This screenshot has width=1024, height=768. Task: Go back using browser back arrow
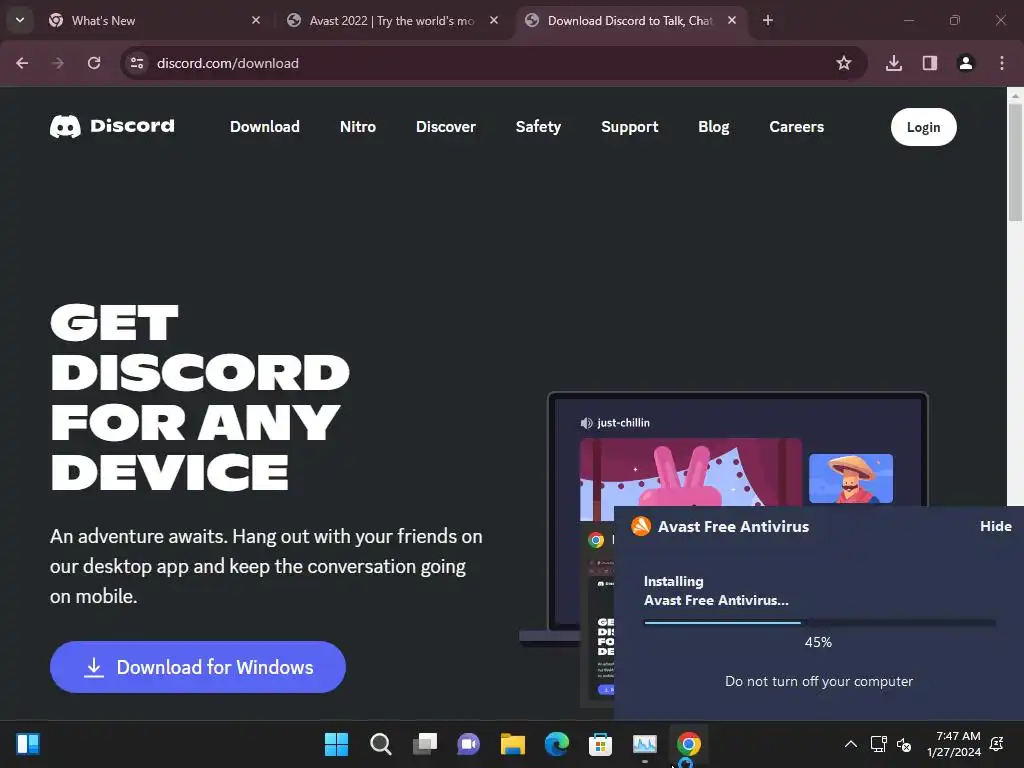22,63
